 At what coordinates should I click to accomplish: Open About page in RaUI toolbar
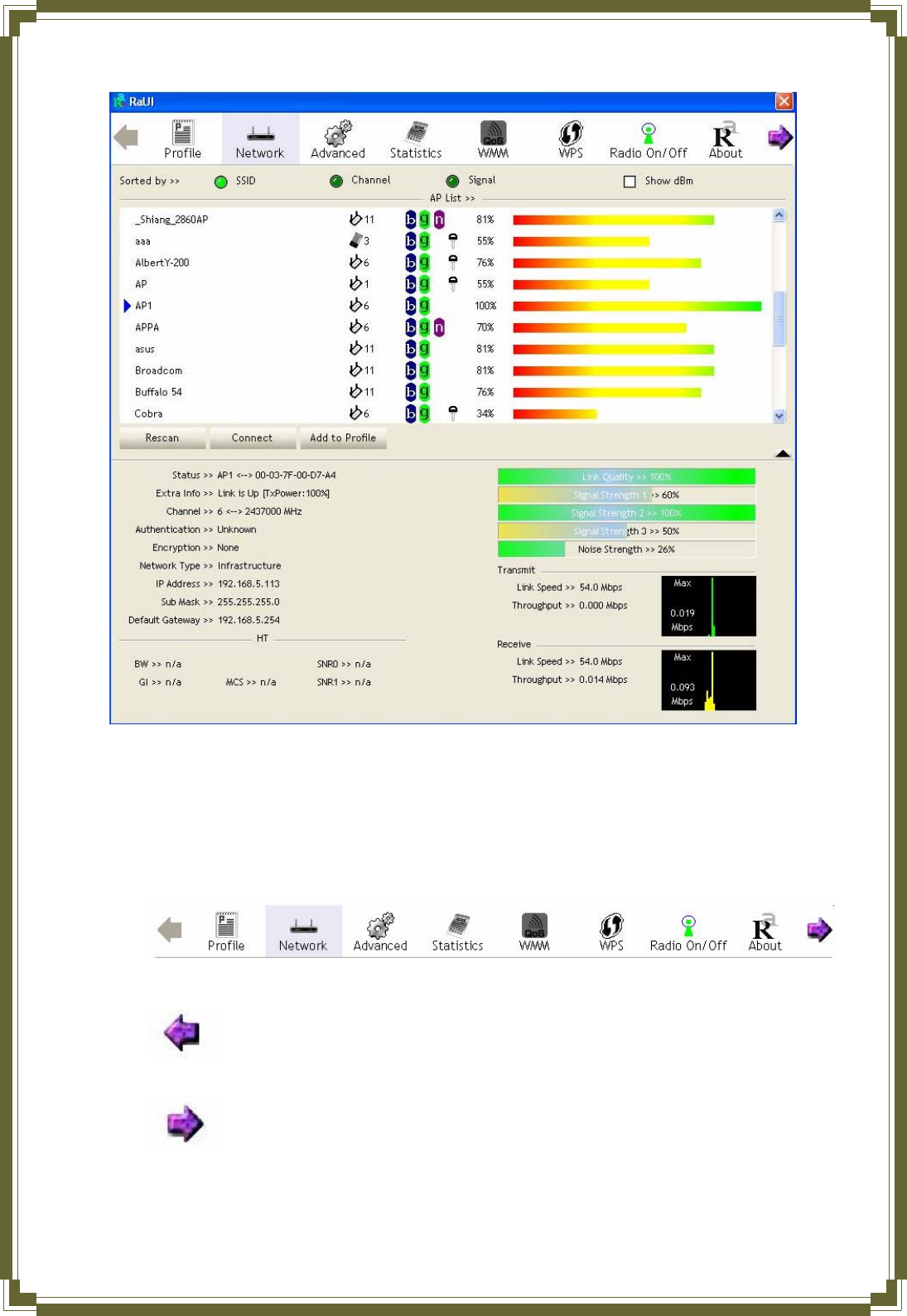click(726, 139)
